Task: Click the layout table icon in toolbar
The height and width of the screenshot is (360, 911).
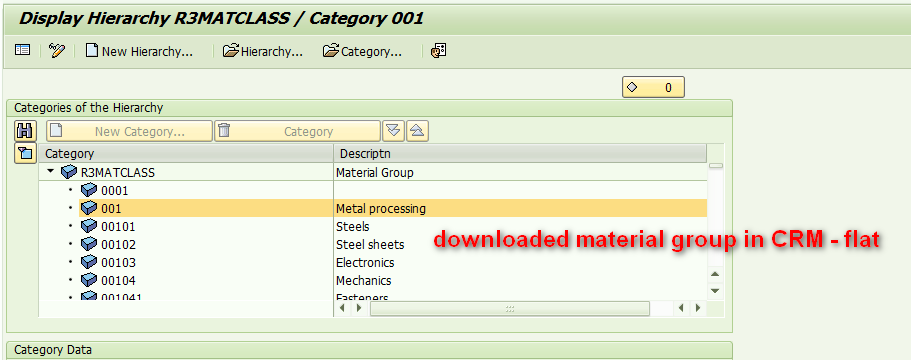Action: 22,51
